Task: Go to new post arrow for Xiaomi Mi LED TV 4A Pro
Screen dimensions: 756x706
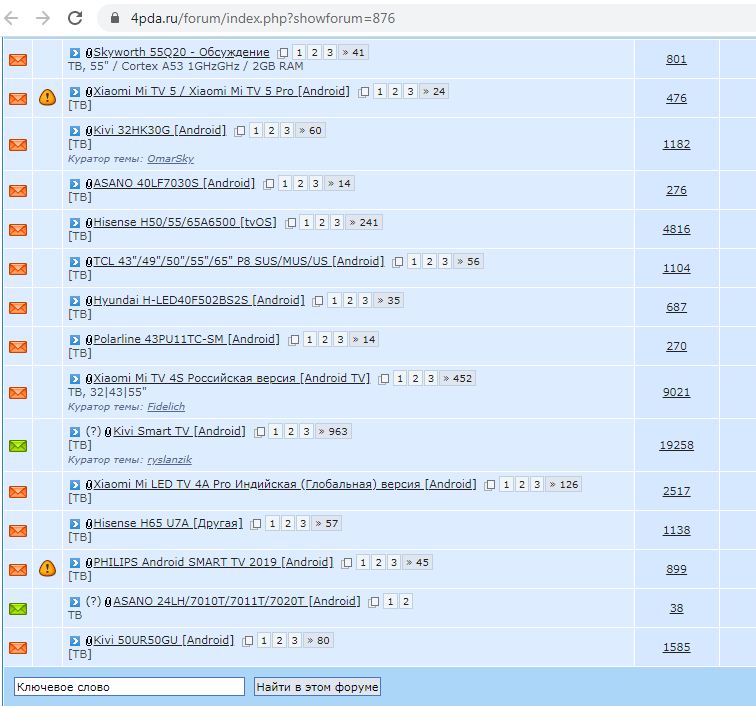Action: (75, 485)
